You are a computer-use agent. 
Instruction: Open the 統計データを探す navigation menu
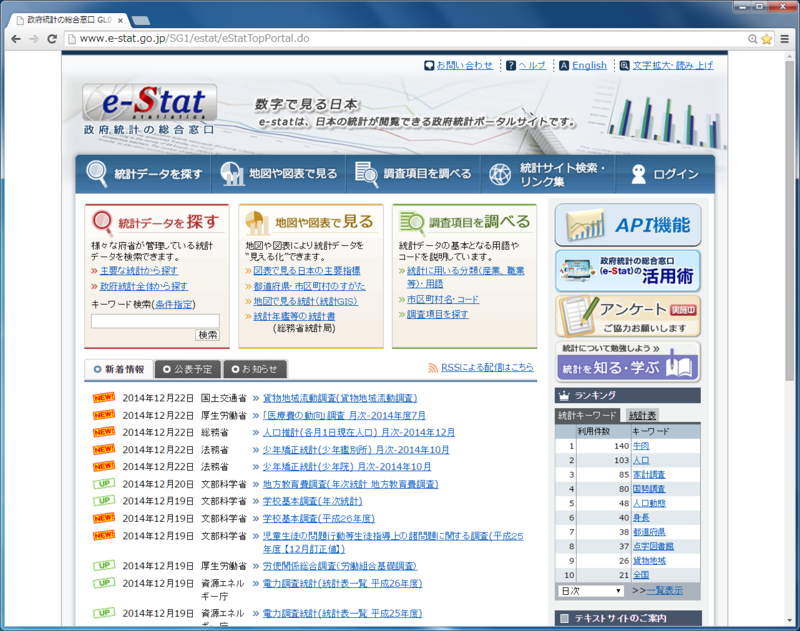144,174
